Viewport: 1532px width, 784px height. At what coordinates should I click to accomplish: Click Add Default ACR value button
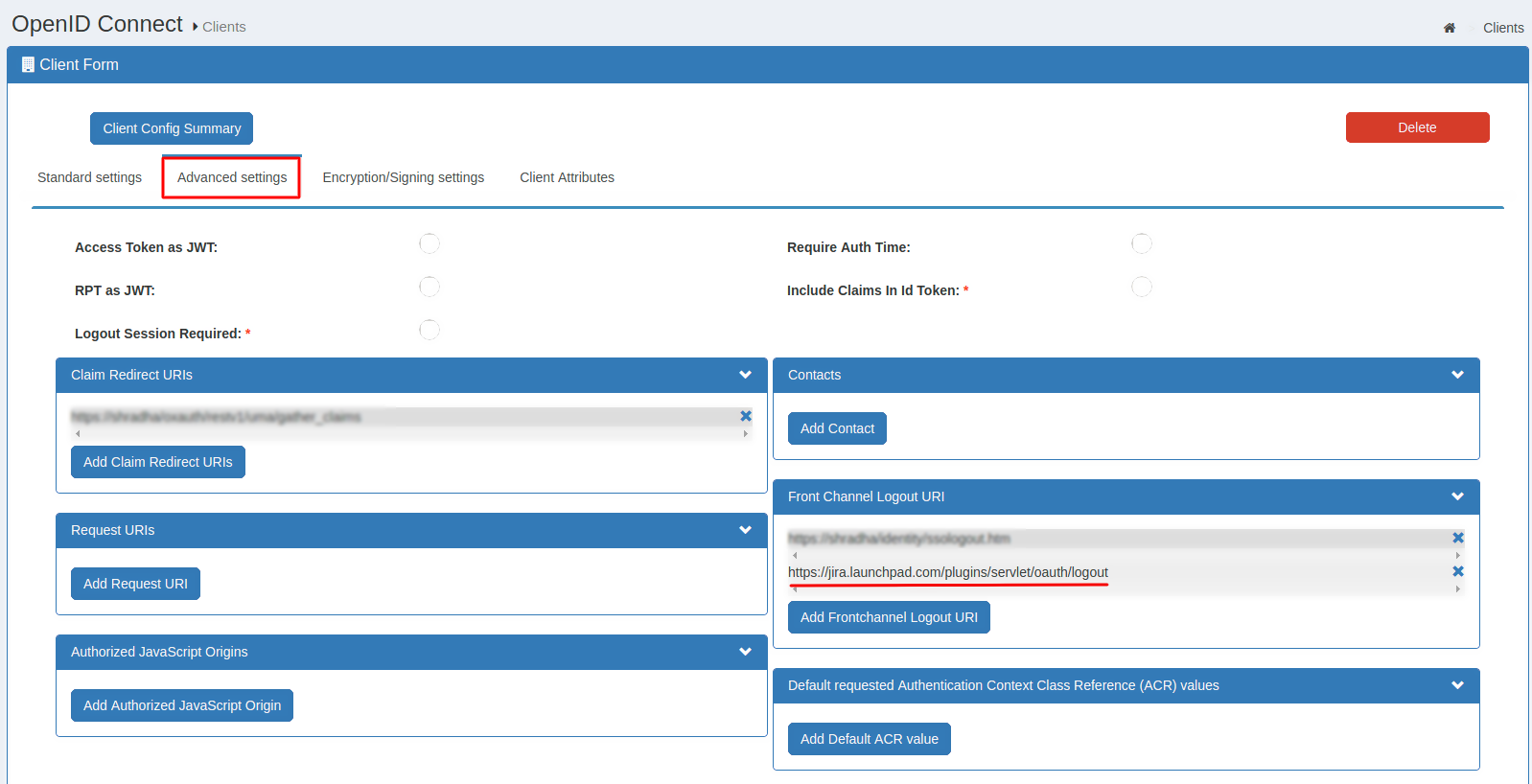(x=870, y=739)
